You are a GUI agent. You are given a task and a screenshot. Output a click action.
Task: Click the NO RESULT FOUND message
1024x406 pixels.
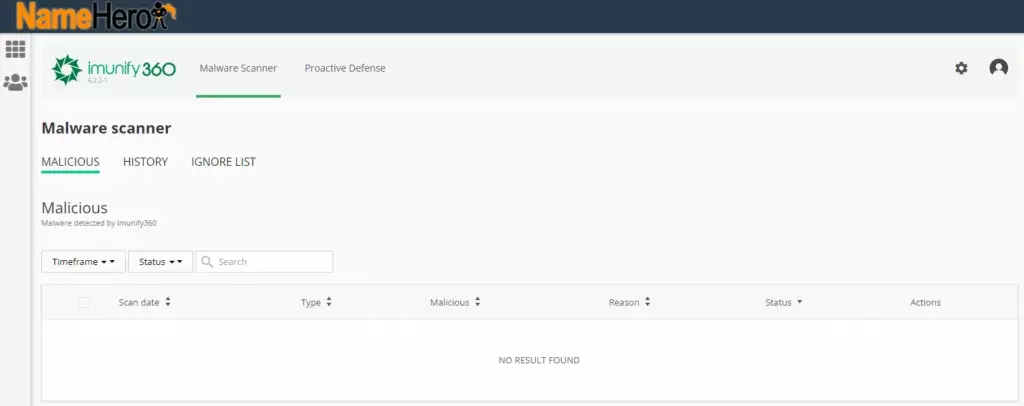[x=539, y=360]
